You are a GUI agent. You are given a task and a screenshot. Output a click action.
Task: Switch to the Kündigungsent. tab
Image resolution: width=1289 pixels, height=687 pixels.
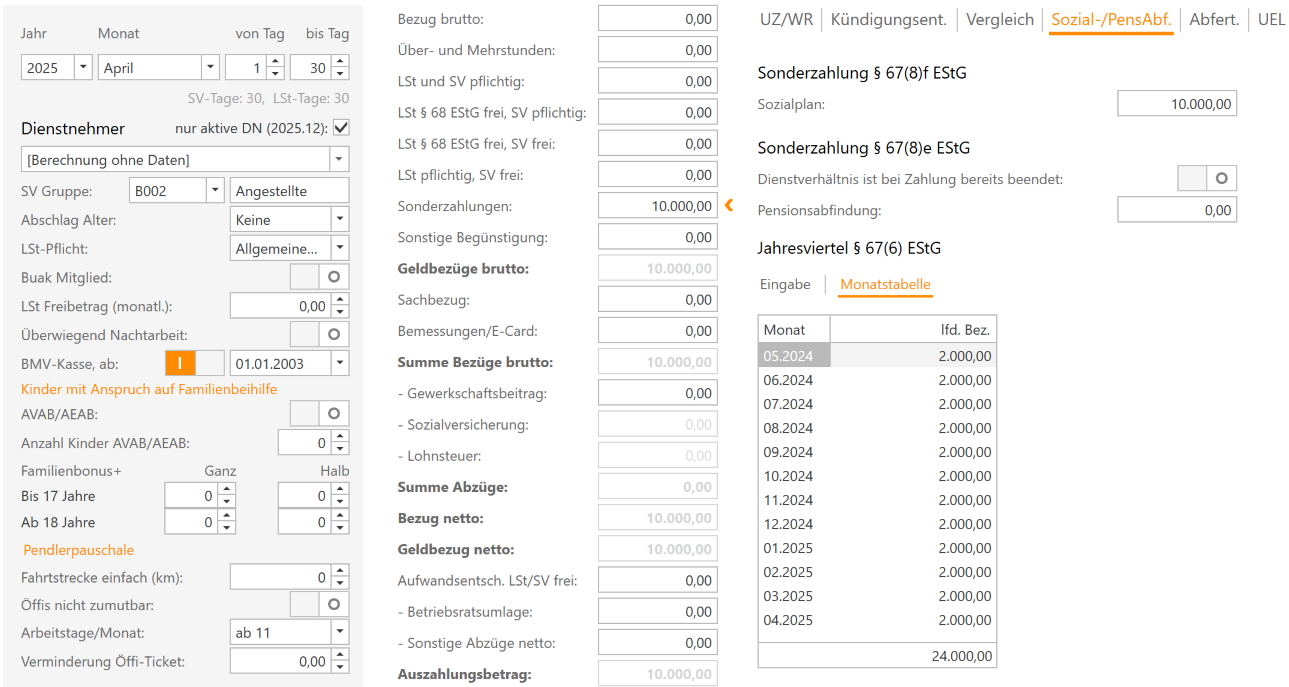[889, 19]
